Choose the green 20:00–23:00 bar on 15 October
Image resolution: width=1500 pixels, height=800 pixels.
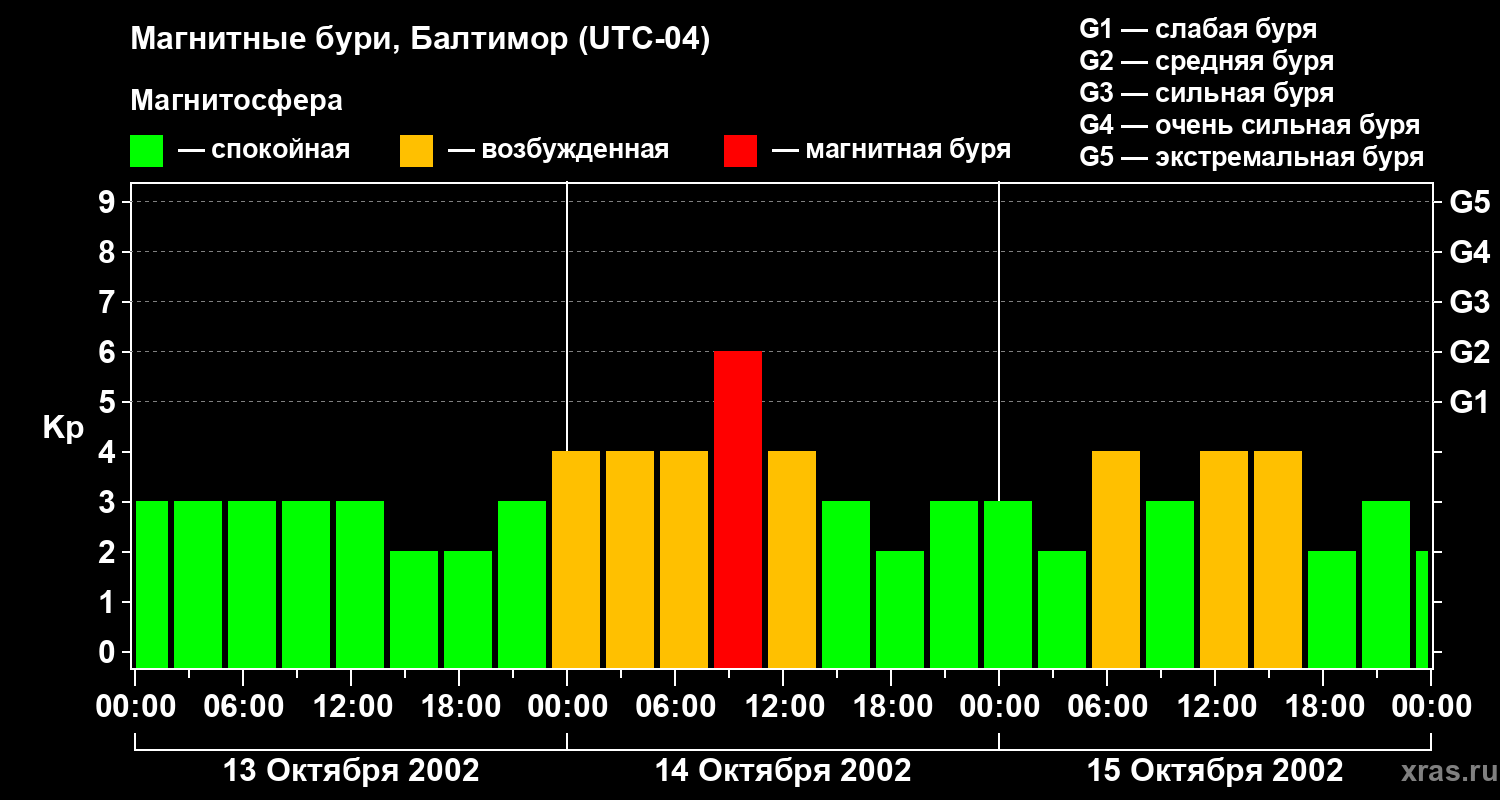[x=1386, y=585]
